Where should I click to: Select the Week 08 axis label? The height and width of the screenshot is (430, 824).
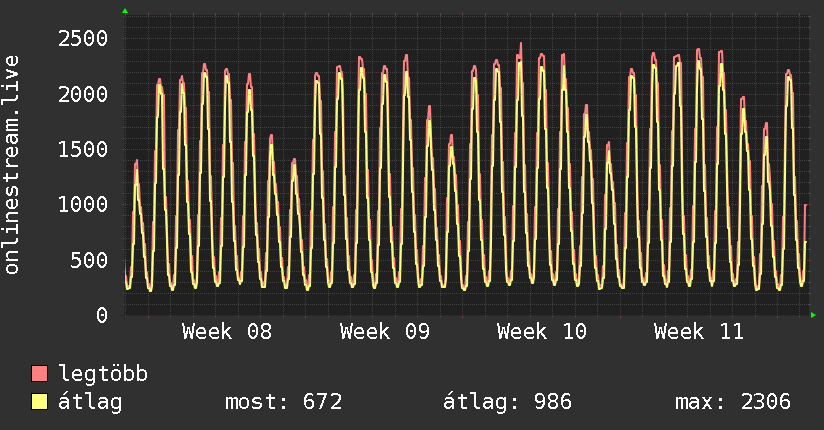pos(227,332)
